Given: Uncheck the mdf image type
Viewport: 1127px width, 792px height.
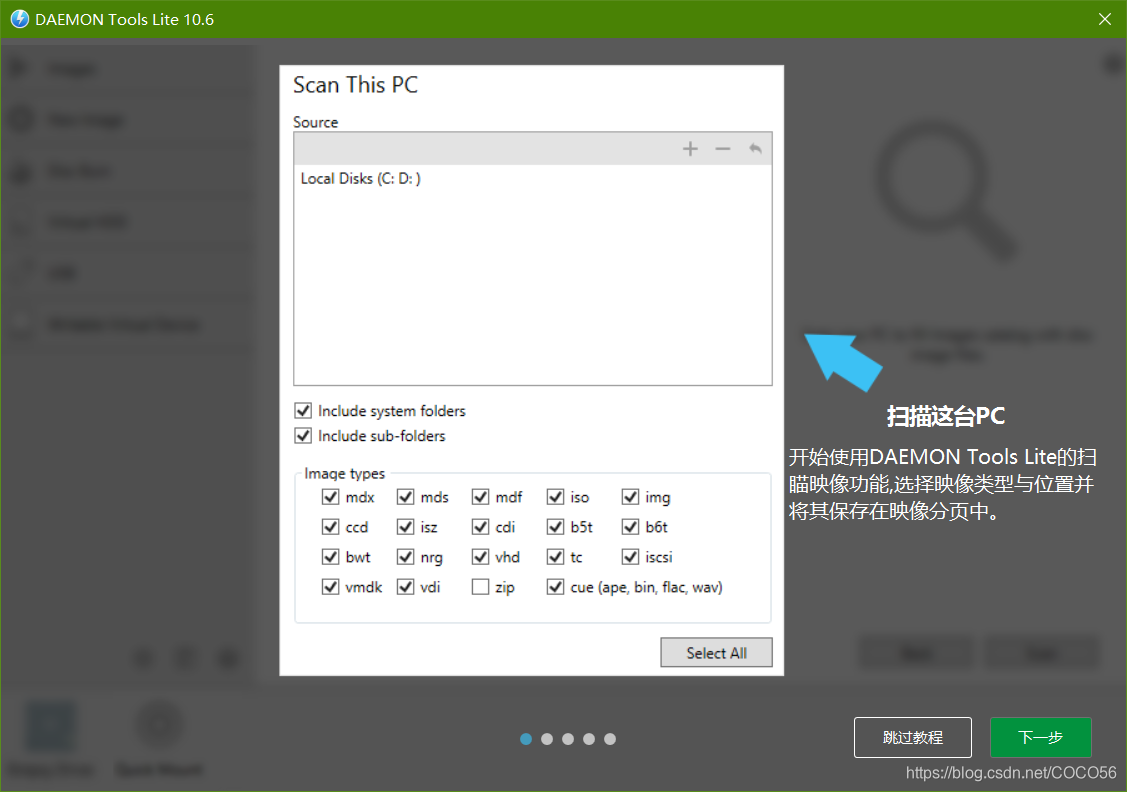Looking at the screenshot, I should tap(480, 497).
